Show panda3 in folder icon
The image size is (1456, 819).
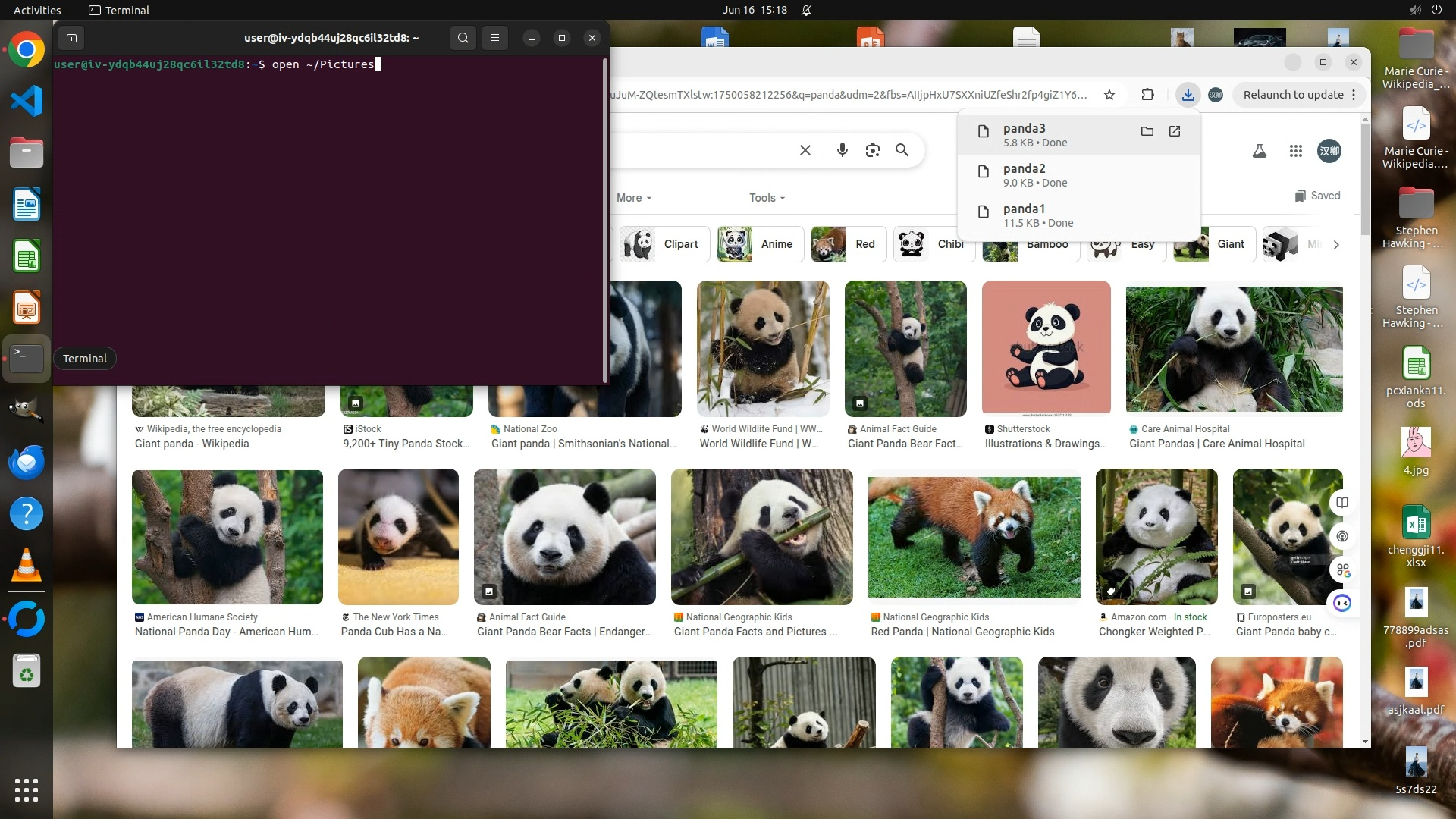(1147, 131)
